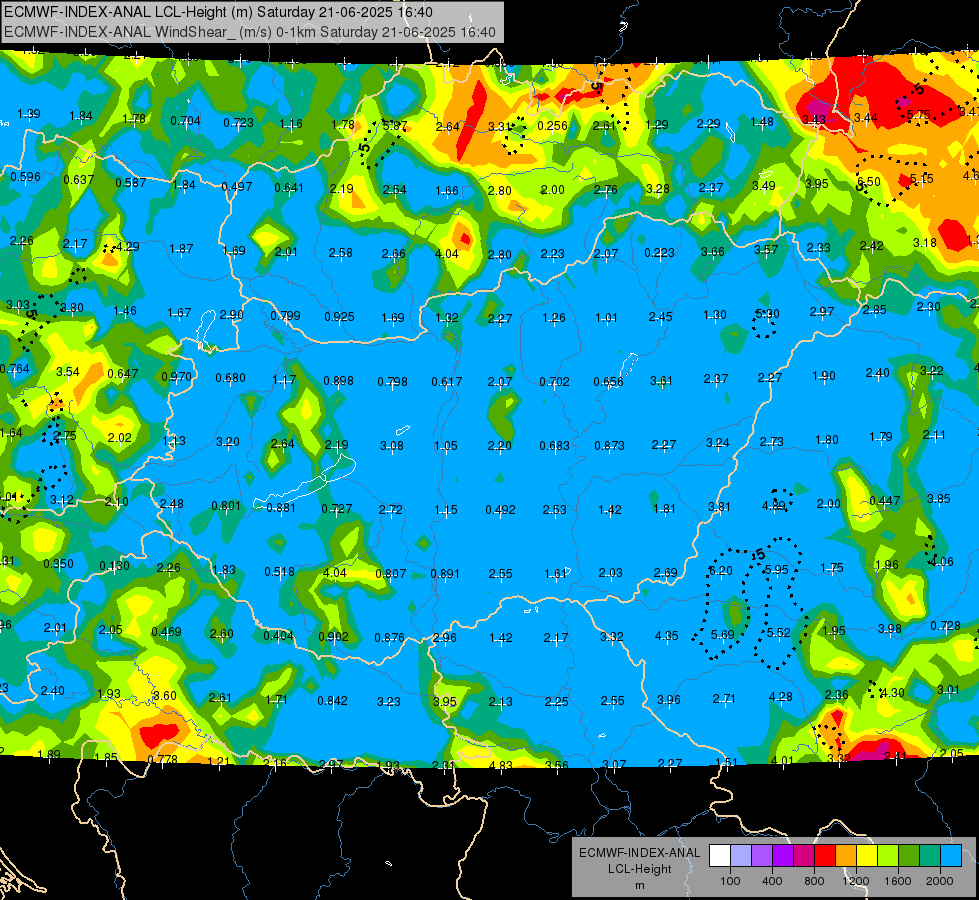This screenshot has width=979, height=900.
Task: Click the white legend swatch
Action: click(720, 855)
